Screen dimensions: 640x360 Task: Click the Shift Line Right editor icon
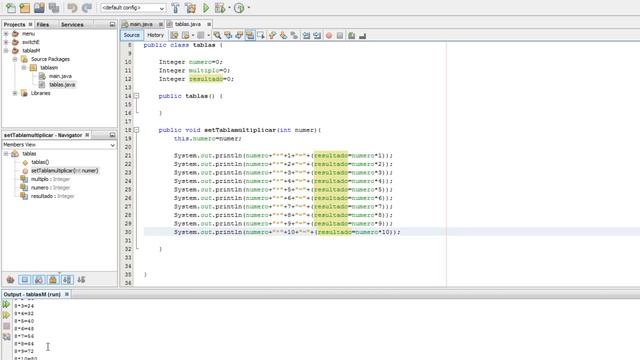pyautogui.click(x=317, y=36)
